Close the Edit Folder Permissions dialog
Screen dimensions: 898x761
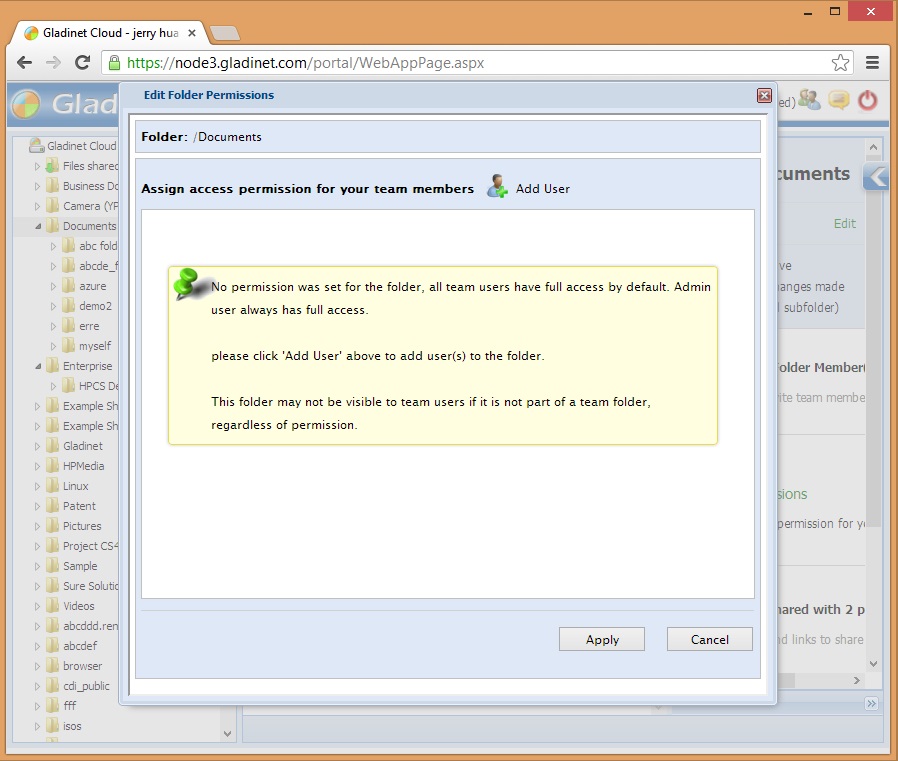[764, 96]
